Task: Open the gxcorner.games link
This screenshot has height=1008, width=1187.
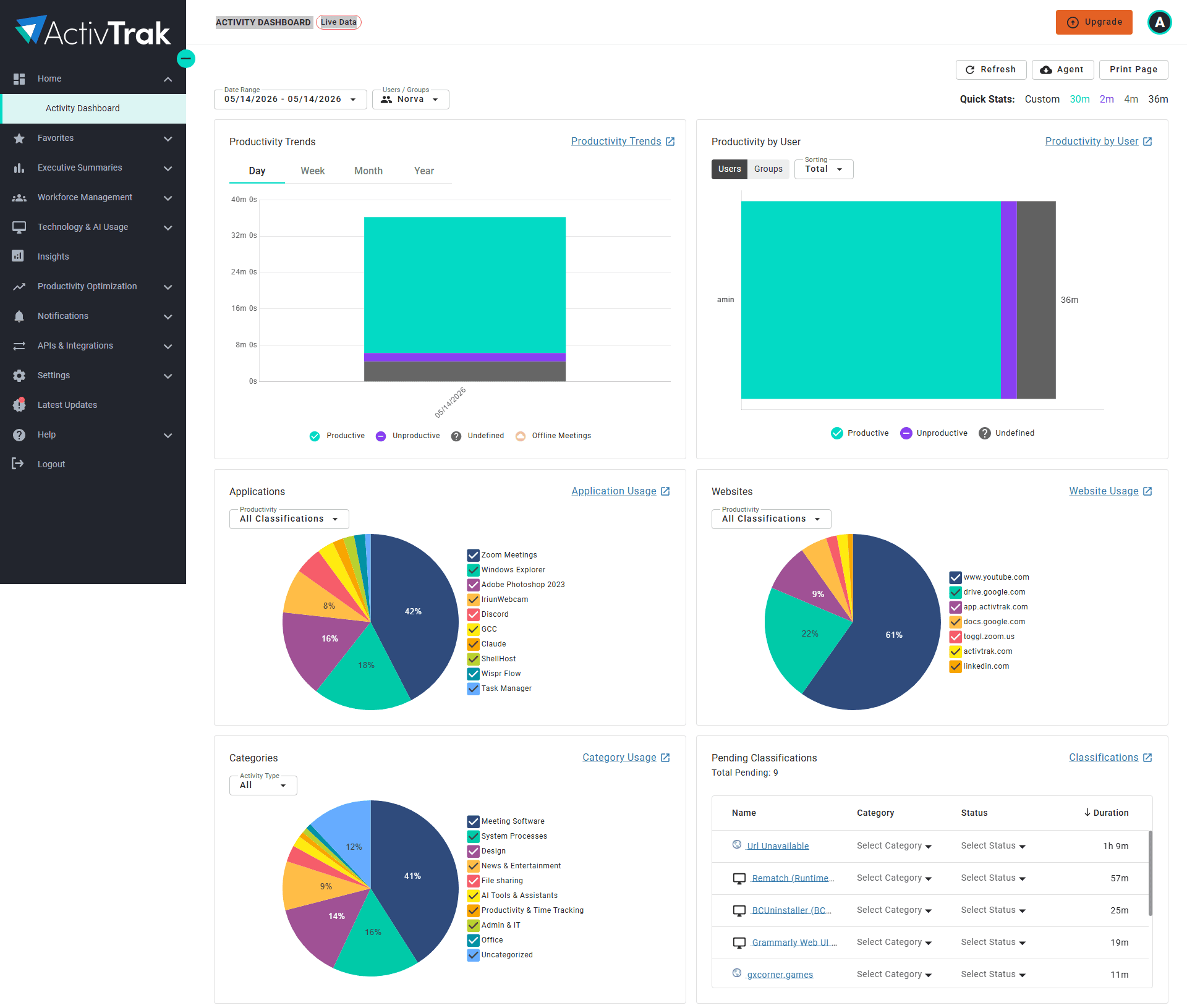Action: 780,975
